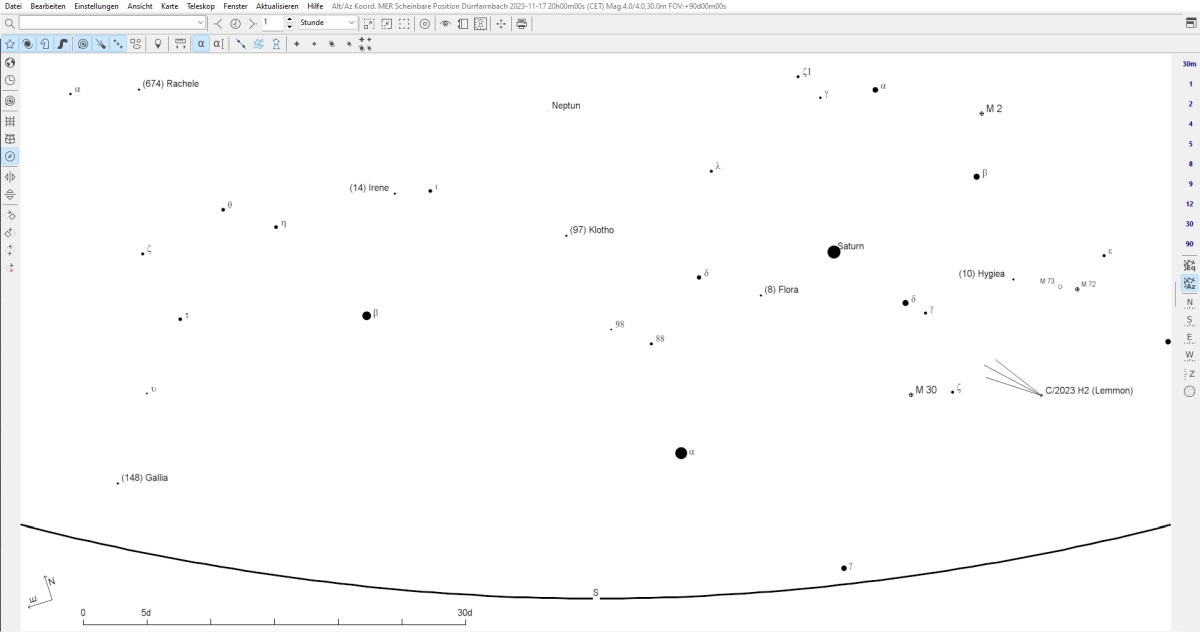
Task: Toggle star display star icon
Action: point(10,44)
